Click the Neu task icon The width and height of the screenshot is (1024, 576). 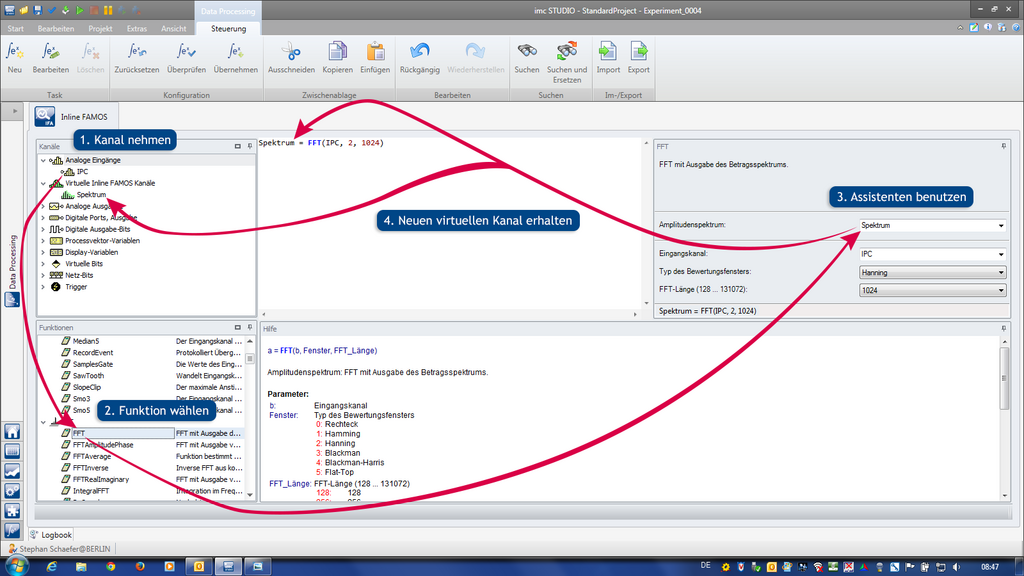(x=14, y=52)
